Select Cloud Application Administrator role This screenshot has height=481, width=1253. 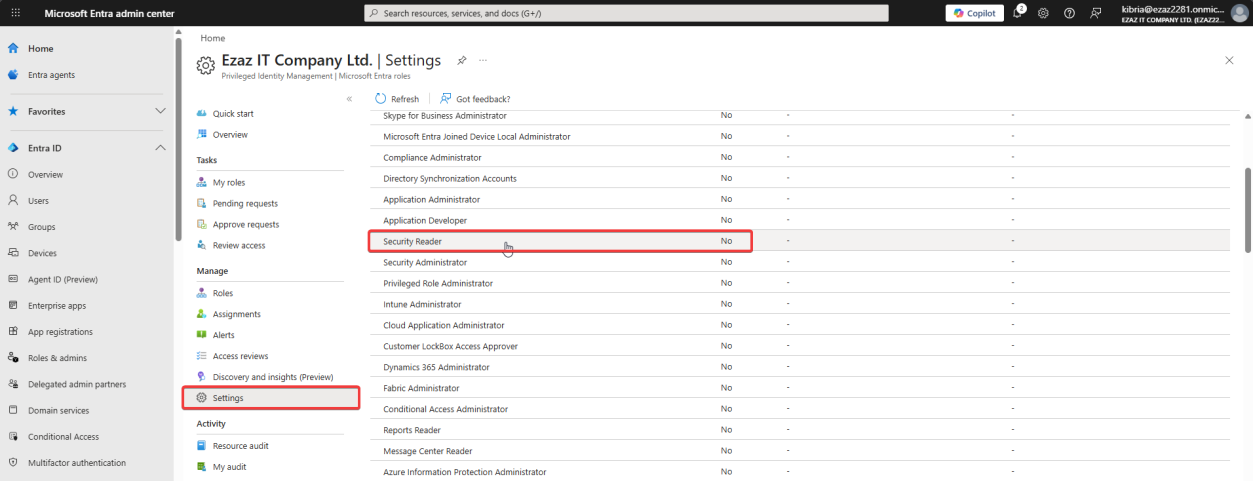[800, 325]
